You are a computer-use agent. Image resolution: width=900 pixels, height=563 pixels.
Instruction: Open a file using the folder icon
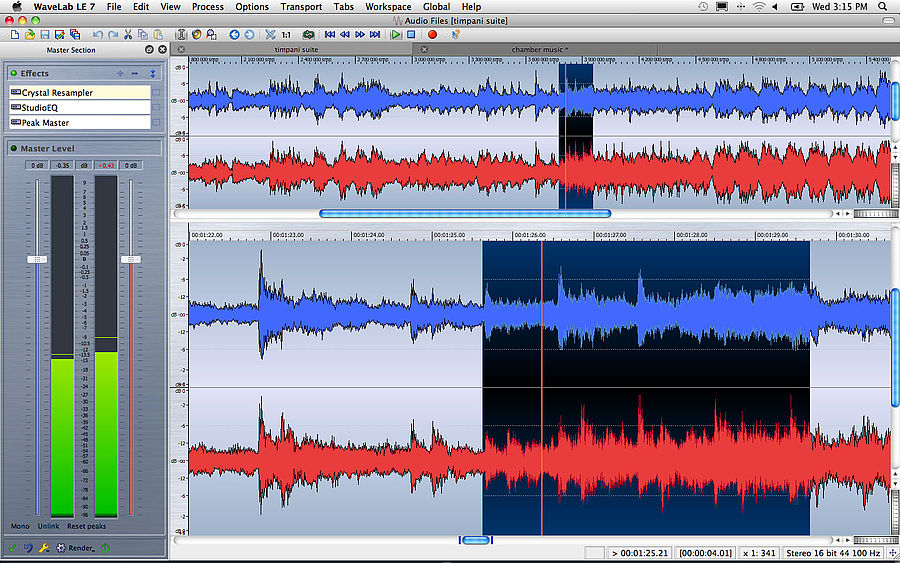(30, 34)
